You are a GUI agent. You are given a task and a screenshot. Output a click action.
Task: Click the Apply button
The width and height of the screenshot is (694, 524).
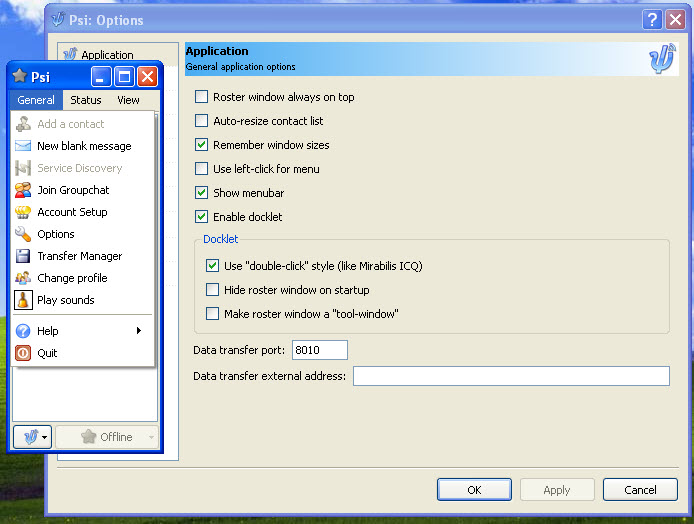pyautogui.click(x=557, y=489)
